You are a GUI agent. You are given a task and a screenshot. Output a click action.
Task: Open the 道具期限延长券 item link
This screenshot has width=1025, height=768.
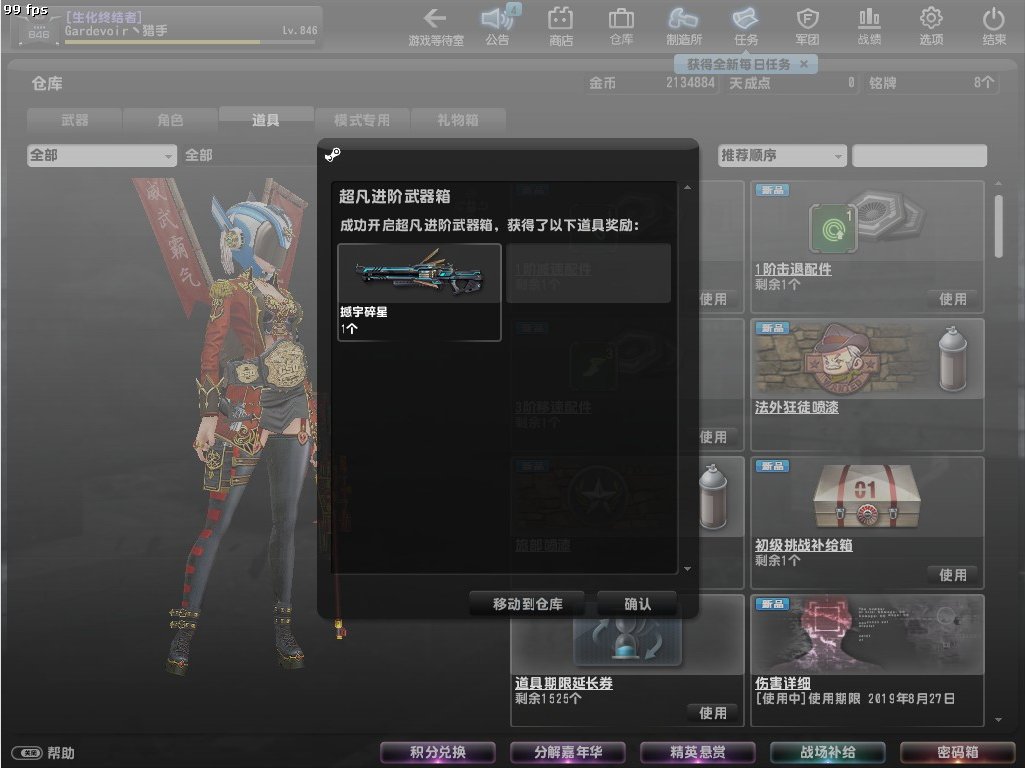coord(563,683)
